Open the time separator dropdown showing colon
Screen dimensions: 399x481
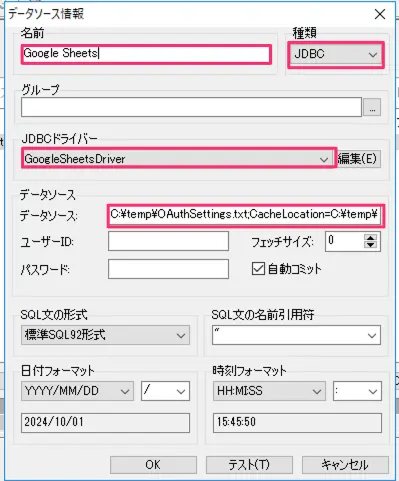[x=357, y=391]
